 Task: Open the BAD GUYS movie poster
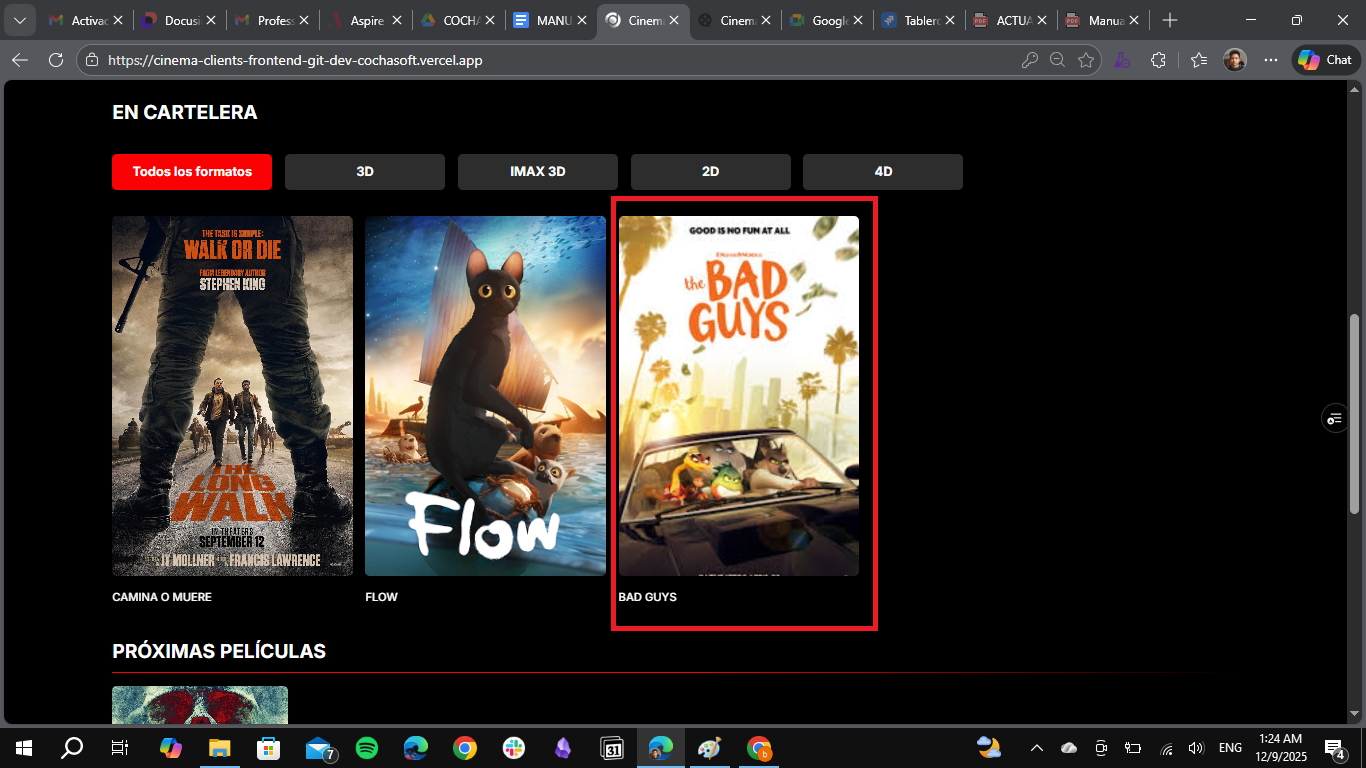click(739, 395)
